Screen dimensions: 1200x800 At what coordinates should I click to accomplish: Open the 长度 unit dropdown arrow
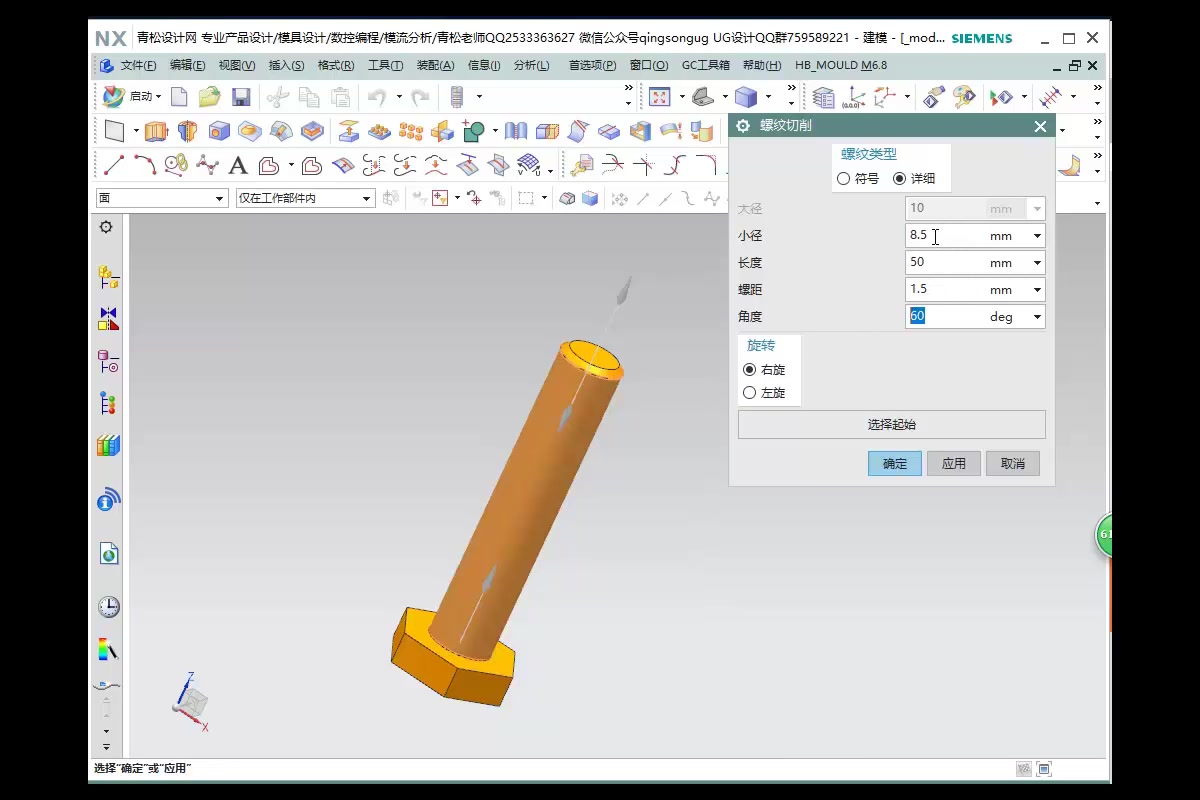coord(1037,263)
